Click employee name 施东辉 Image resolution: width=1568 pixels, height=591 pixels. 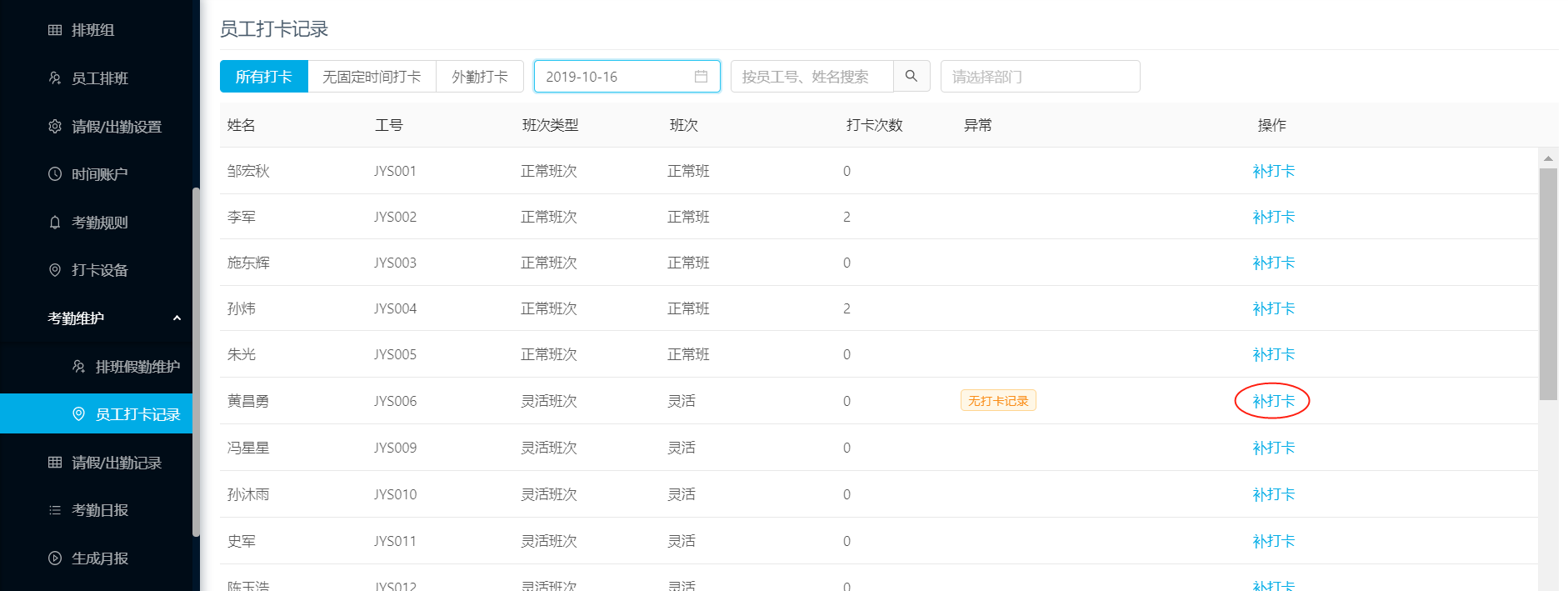pyautogui.click(x=248, y=263)
